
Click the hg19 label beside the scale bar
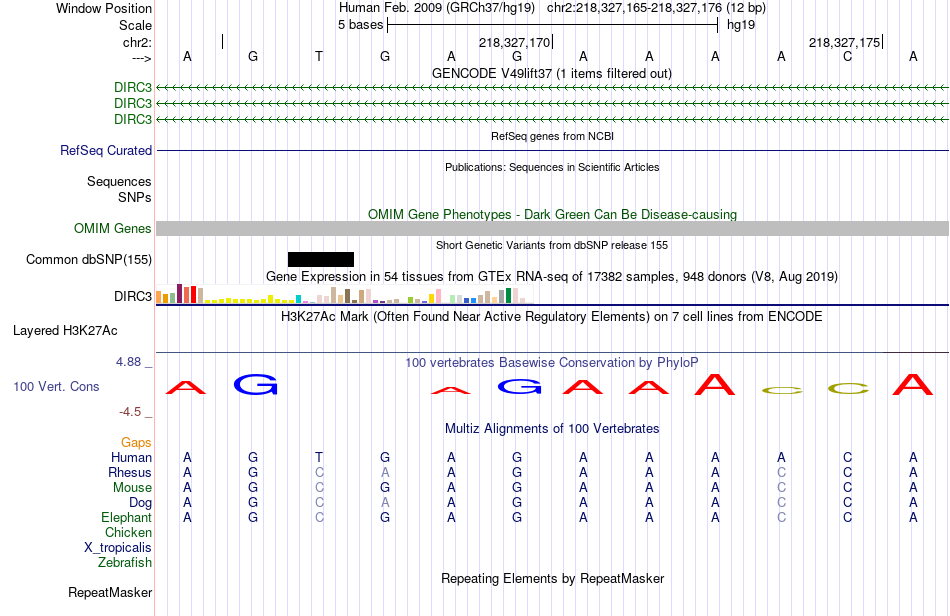coord(741,25)
